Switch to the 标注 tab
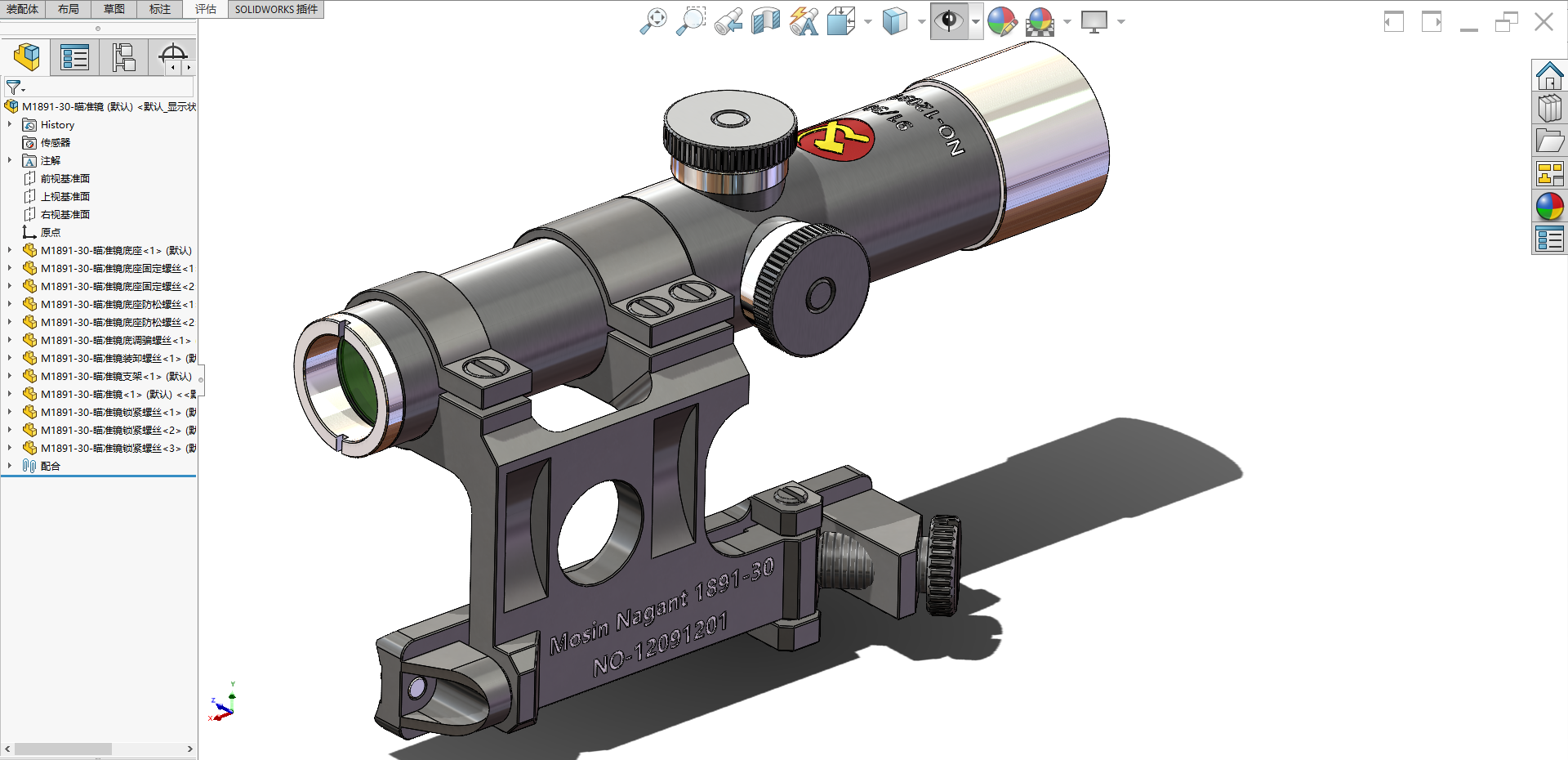This screenshot has height=760, width=1568. coord(160,9)
